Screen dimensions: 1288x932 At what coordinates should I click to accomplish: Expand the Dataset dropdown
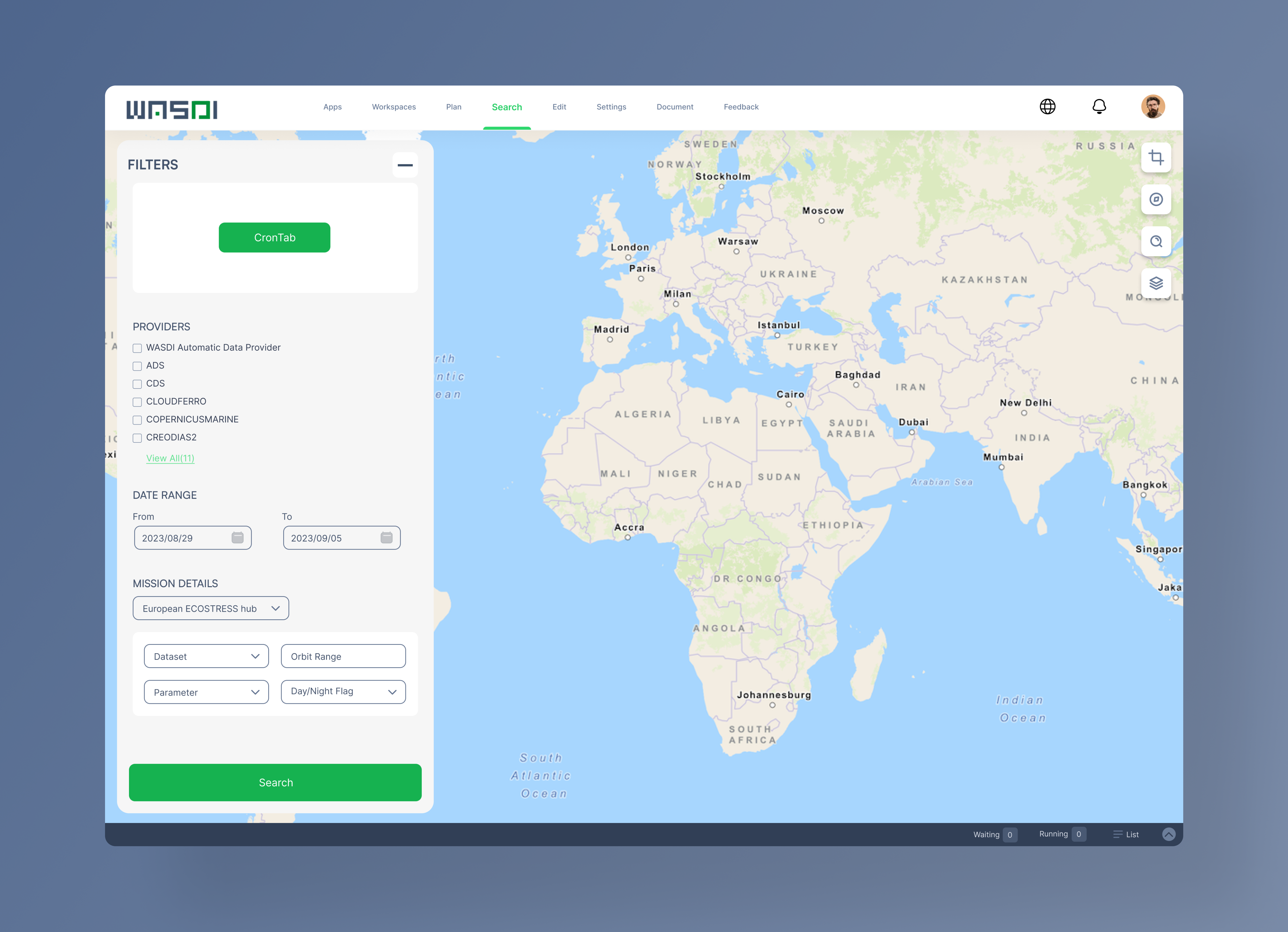206,656
